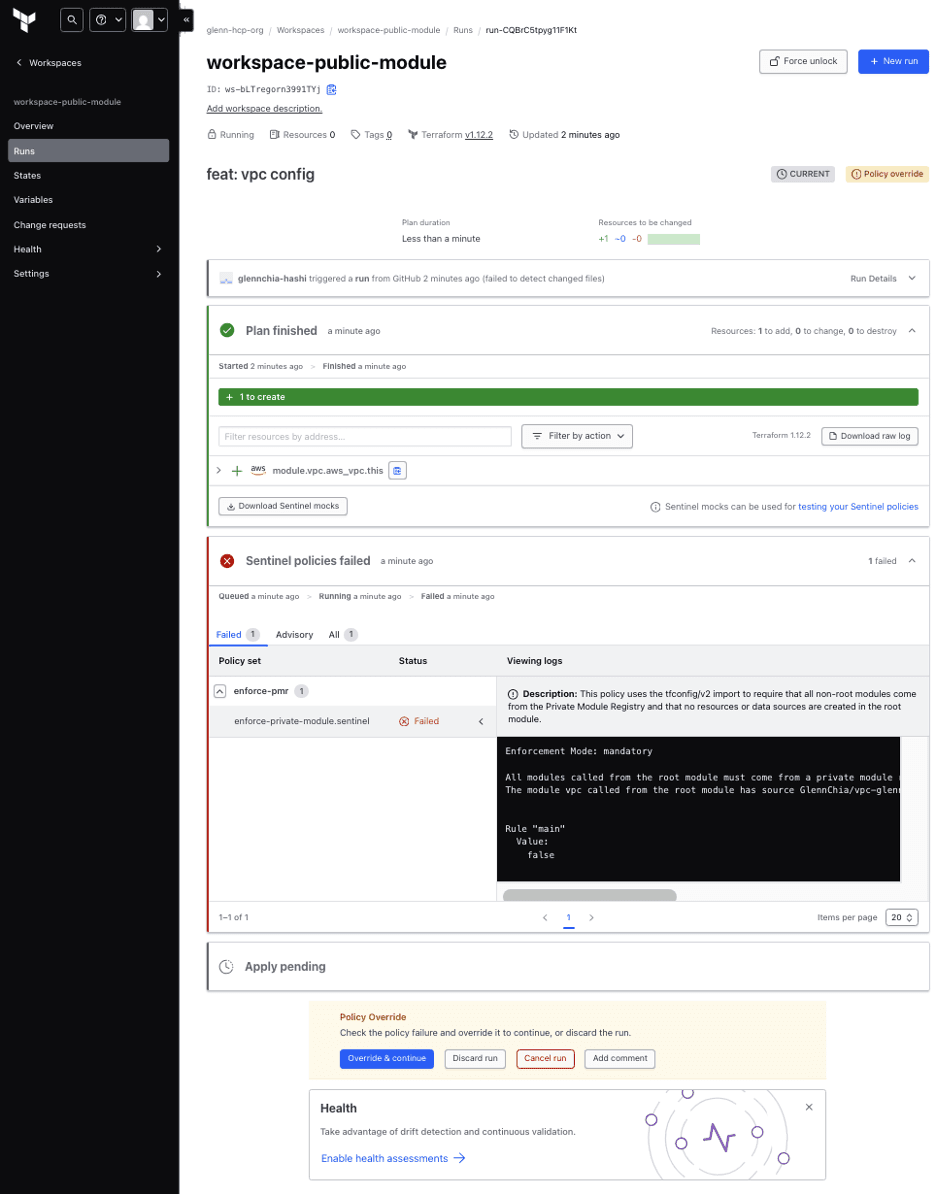Start a New run
This screenshot has width=936, height=1194.
coord(893,62)
